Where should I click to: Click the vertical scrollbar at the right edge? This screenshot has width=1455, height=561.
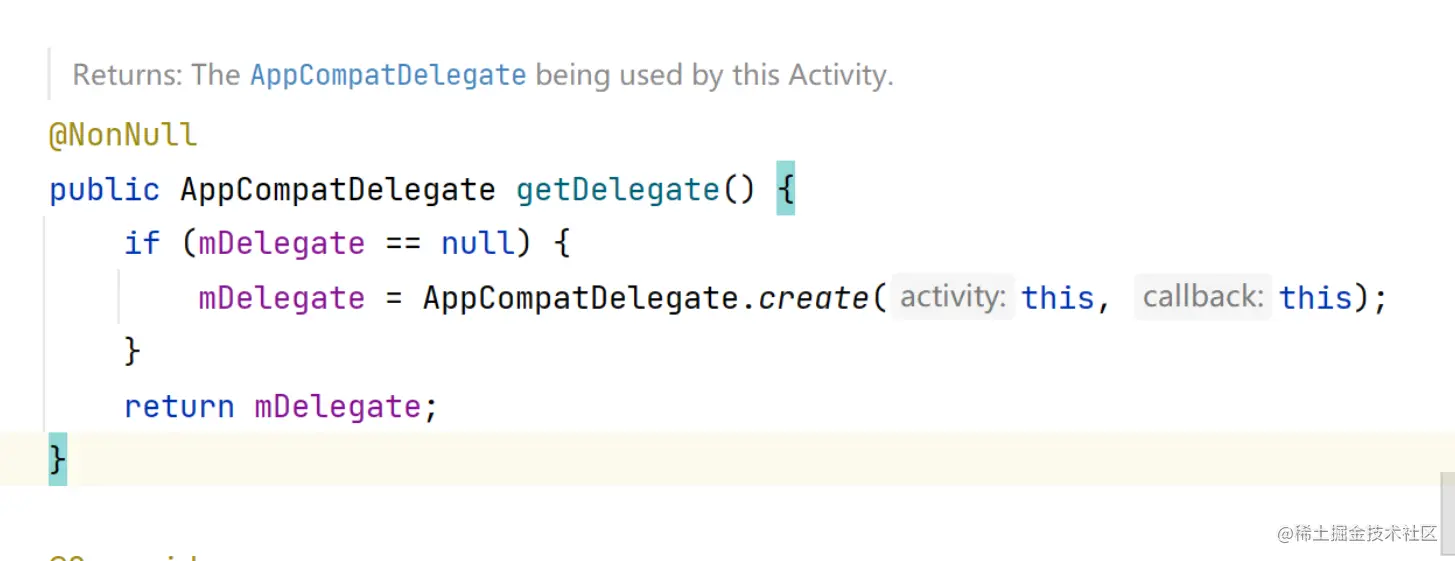[1447, 510]
